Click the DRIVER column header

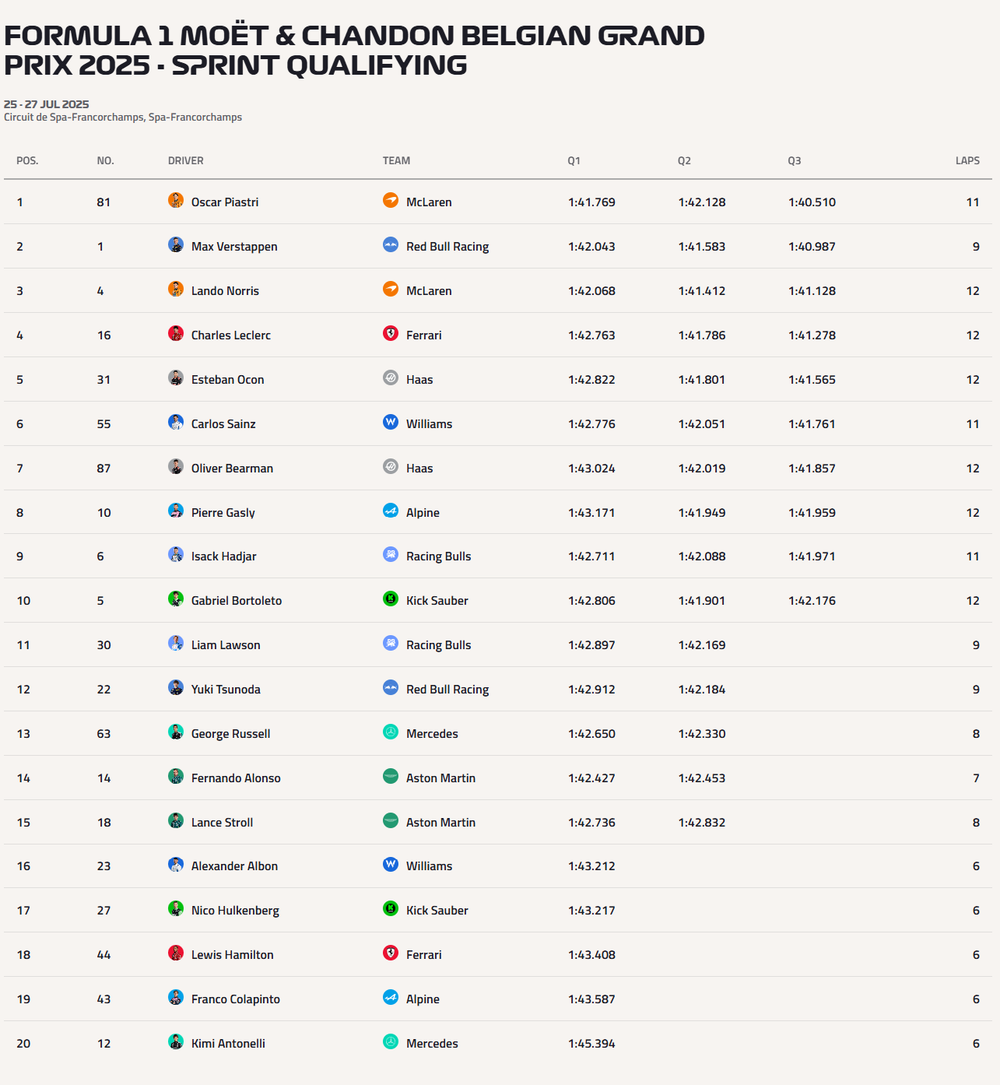pos(186,161)
